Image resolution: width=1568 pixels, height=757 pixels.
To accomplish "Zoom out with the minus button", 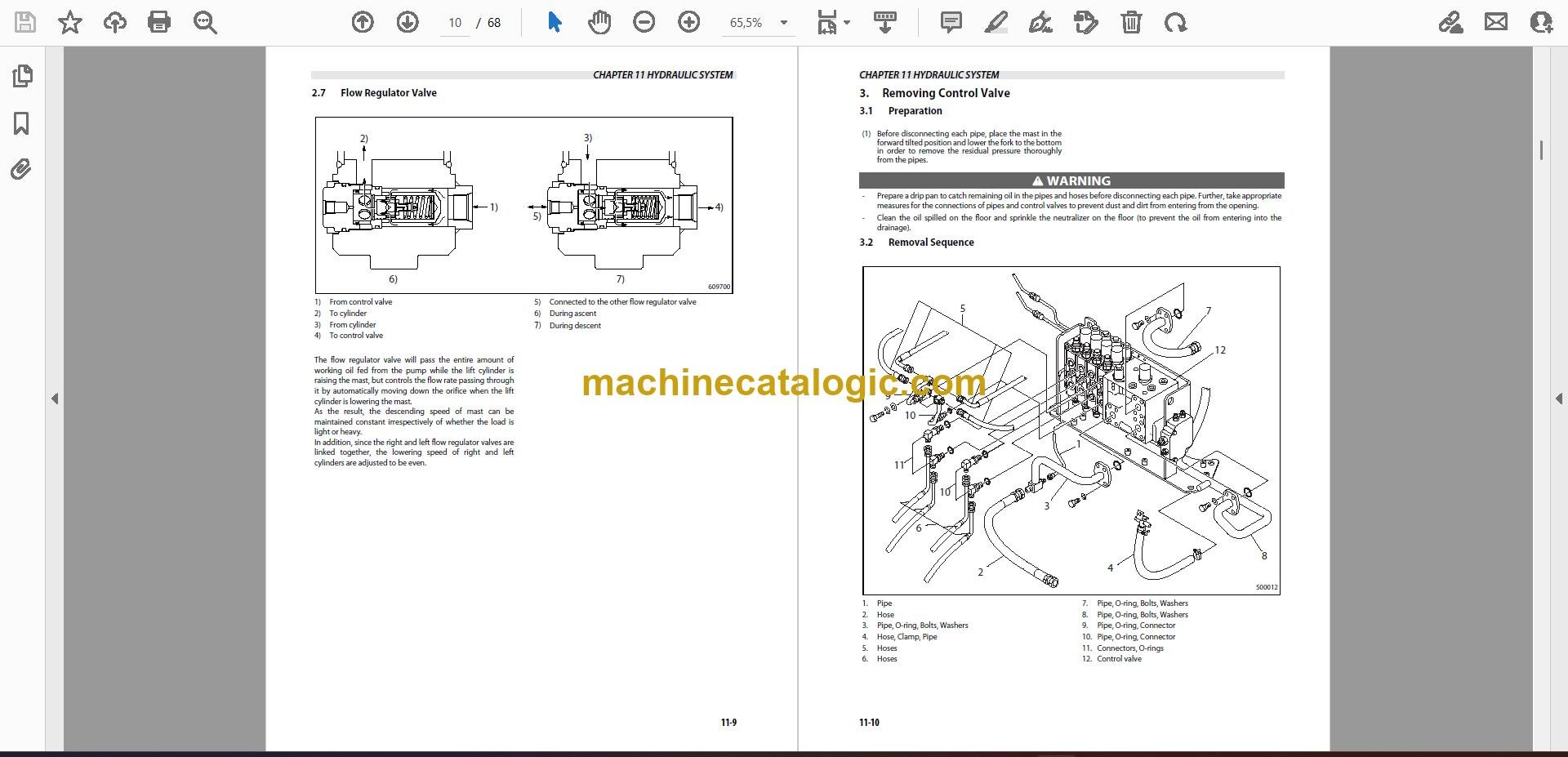I will (x=644, y=23).
